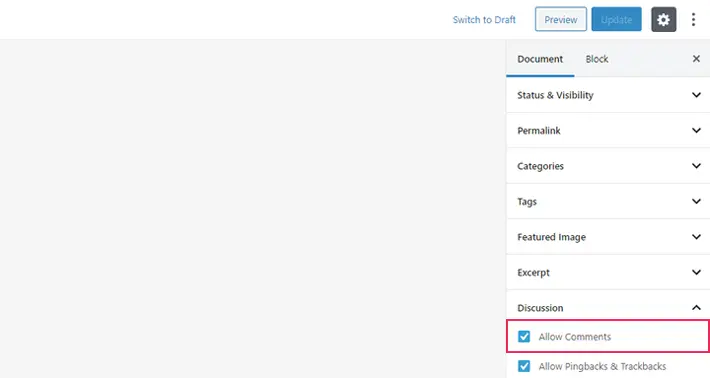Click the Allow Comments label text

[575, 337]
